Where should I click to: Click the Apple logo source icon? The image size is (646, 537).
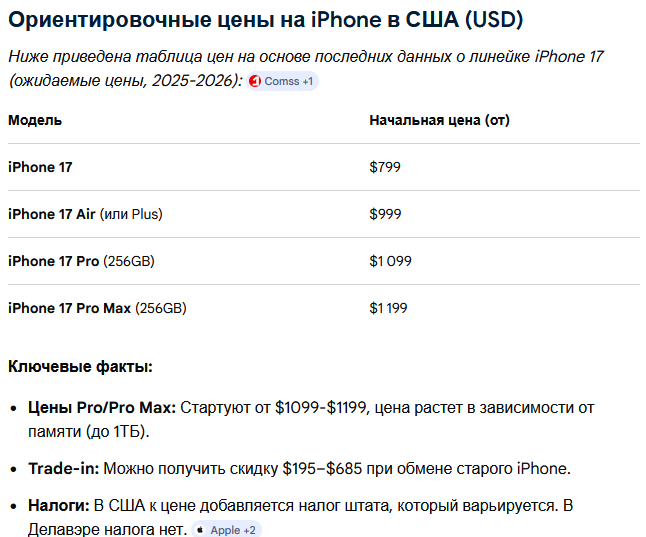click(201, 530)
